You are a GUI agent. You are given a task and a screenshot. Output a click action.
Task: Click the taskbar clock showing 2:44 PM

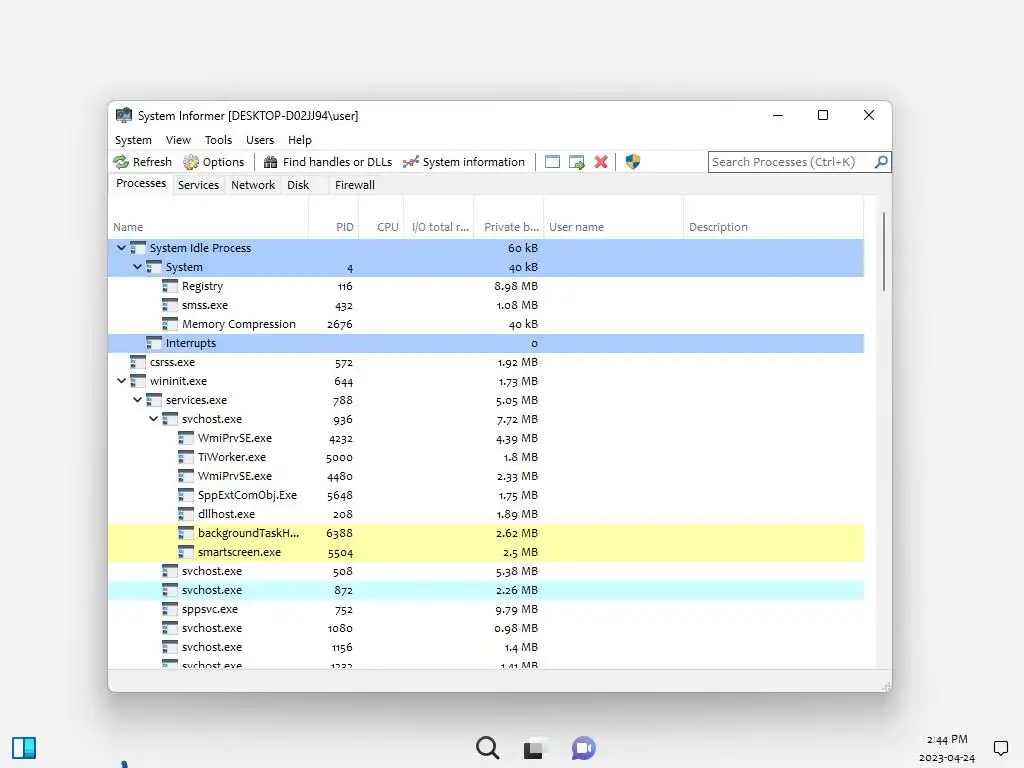[x=947, y=739]
